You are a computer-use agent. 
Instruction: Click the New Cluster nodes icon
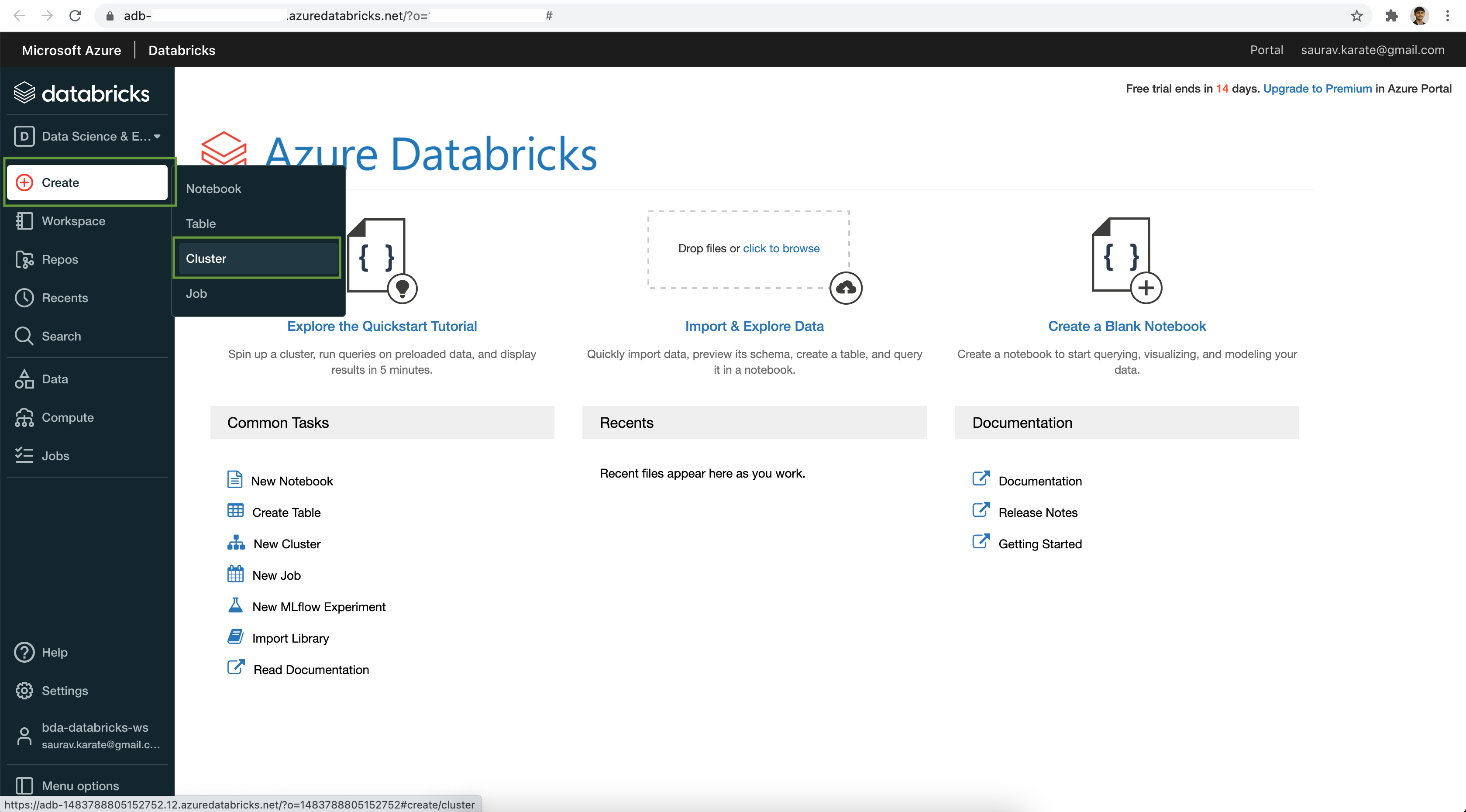[236, 542]
